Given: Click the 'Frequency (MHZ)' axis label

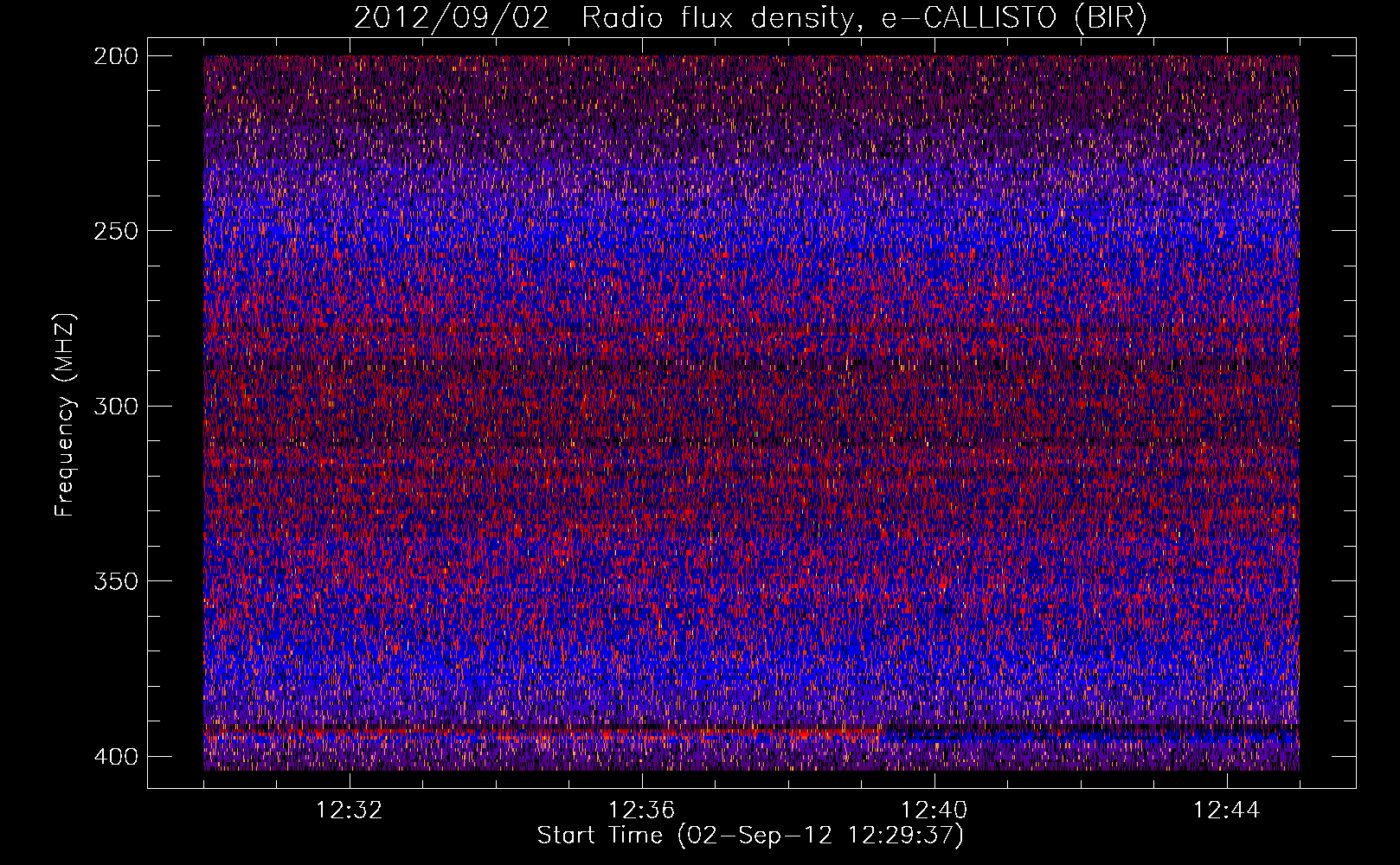Looking at the screenshot, I should click(65, 414).
